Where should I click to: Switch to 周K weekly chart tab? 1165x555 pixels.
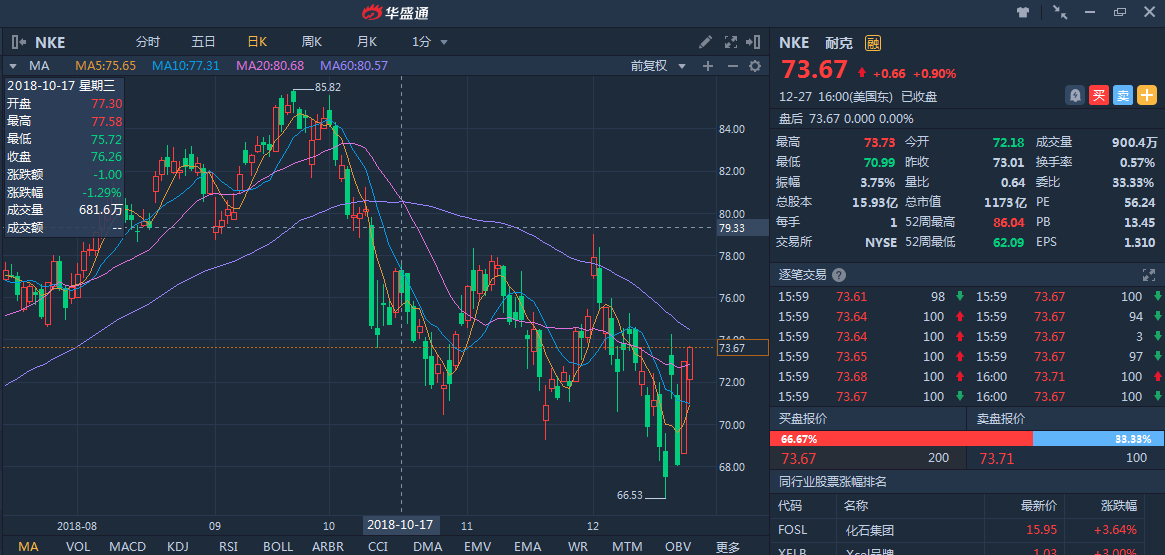point(312,42)
